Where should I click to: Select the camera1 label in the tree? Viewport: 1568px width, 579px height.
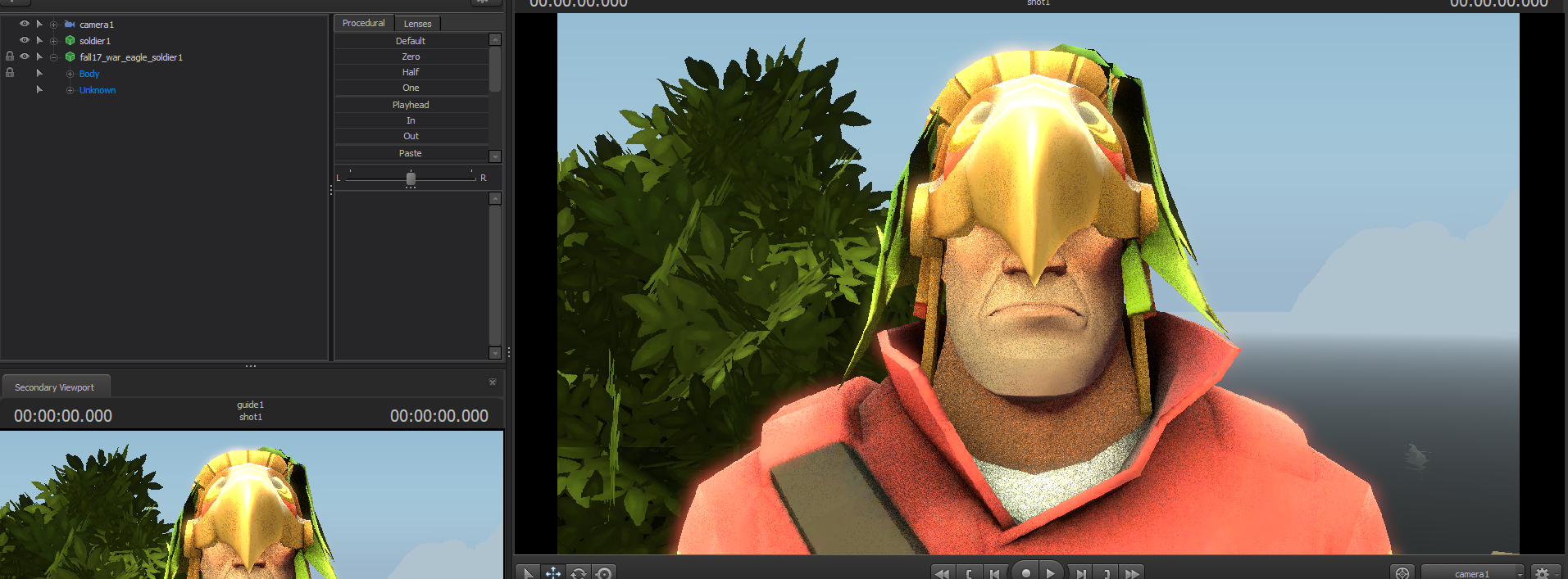point(97,25)
